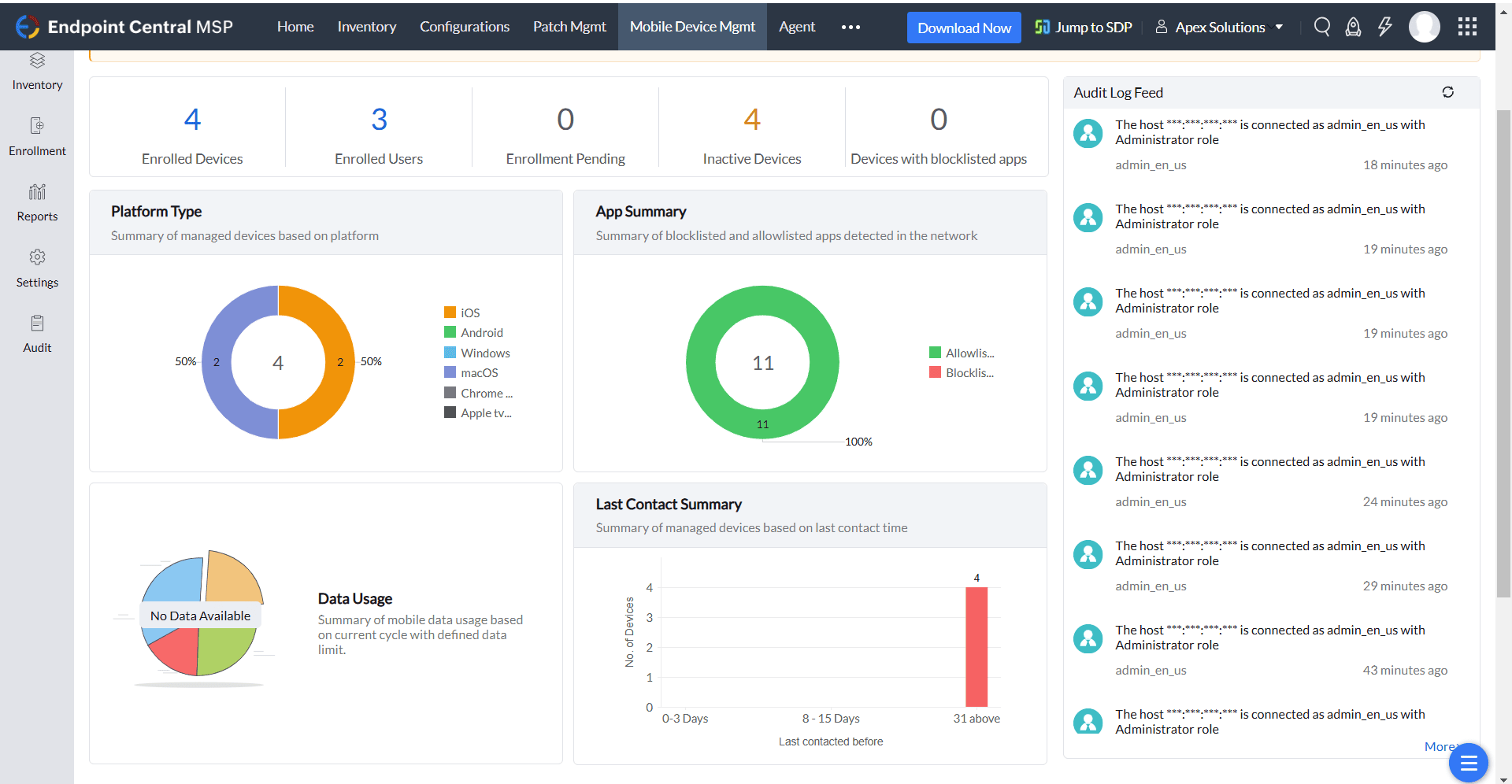Image resolution: width=1512 pixels, height=784 pixels.
Task: Click the Blocklisted color swatch in App Summary
Action: tap(936, 372)
